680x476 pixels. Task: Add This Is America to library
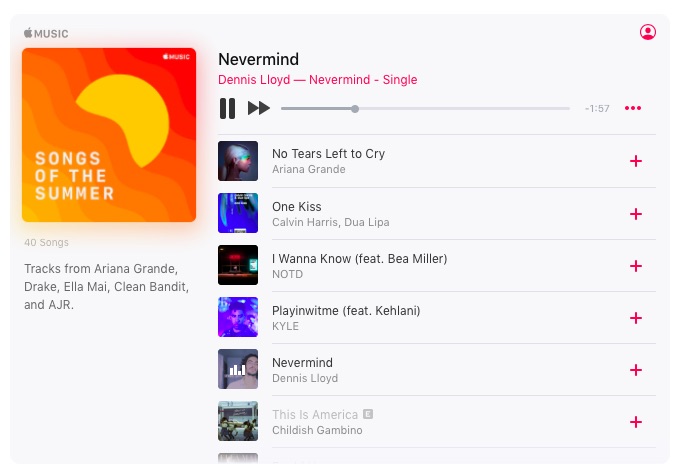[636, 422]
